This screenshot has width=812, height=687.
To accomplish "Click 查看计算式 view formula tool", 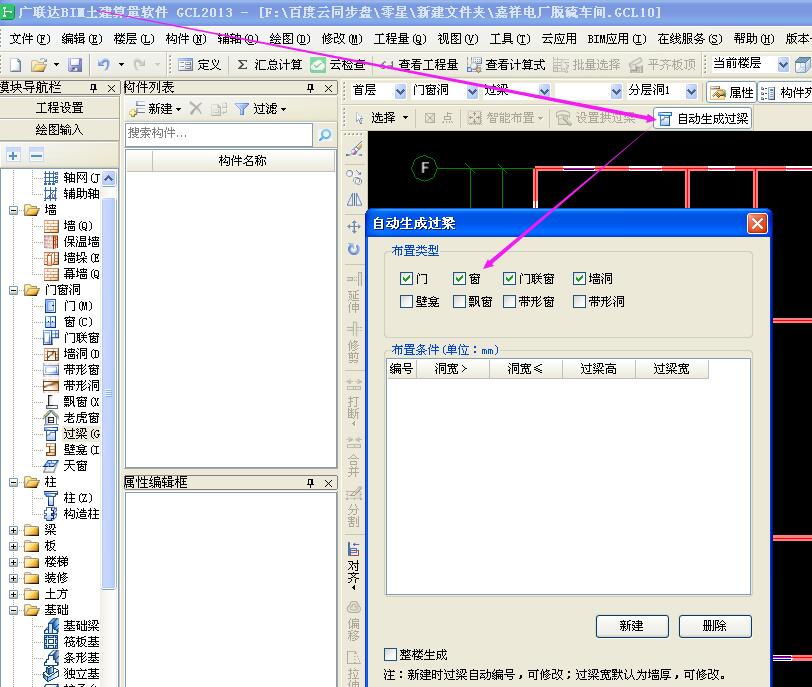I will tap(506, 65).
